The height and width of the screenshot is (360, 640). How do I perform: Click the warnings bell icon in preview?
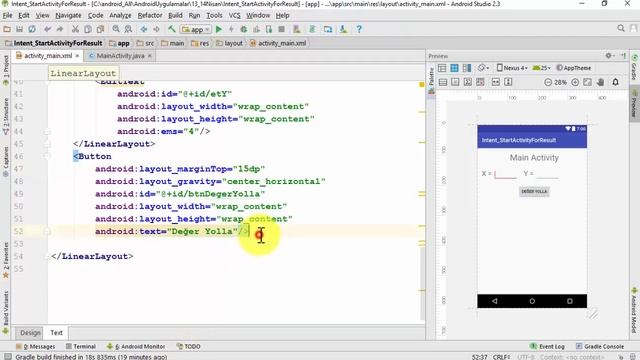pos(616,82)
